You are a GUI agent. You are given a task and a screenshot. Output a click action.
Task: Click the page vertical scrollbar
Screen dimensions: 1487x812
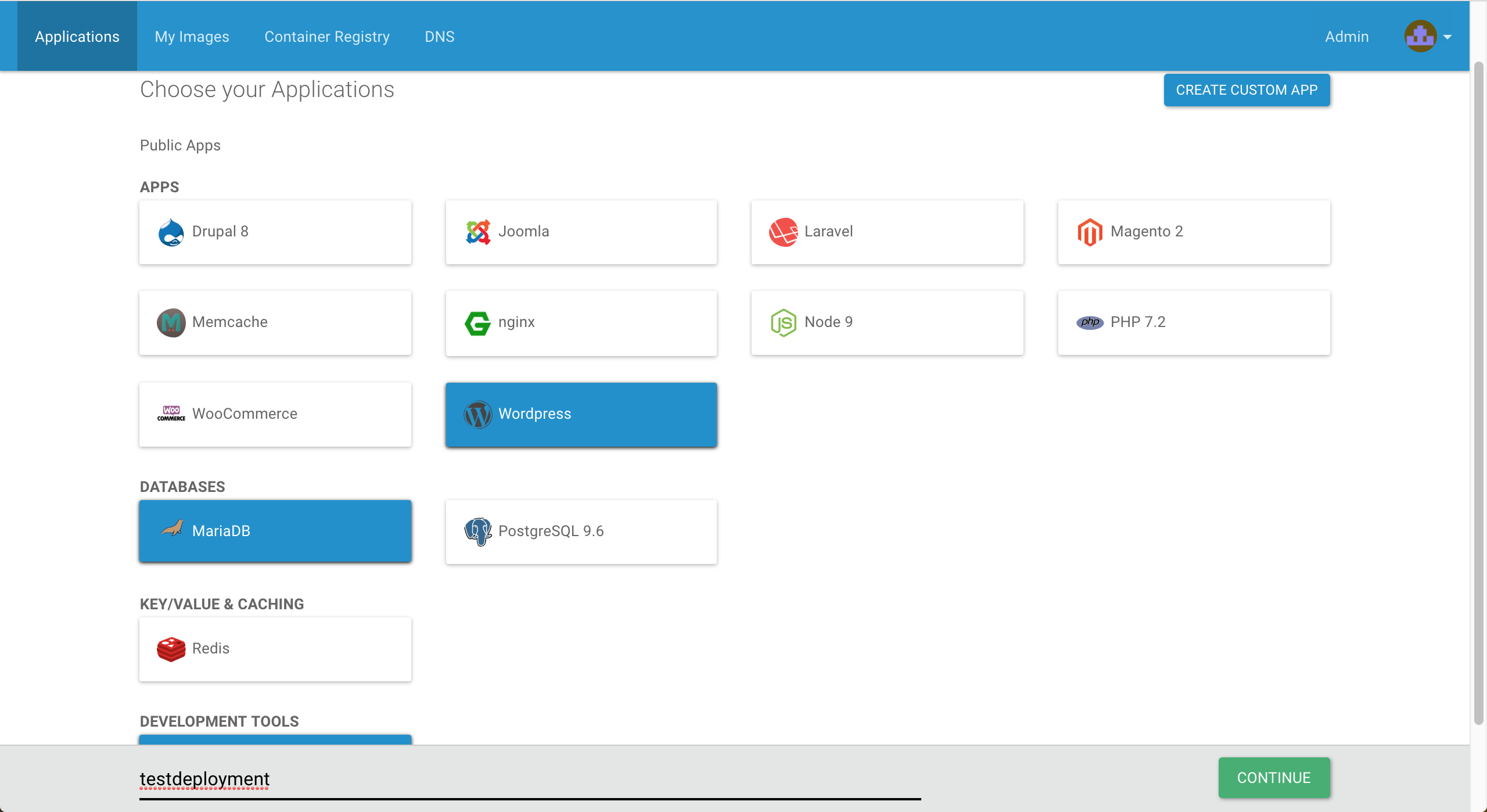1479,392
